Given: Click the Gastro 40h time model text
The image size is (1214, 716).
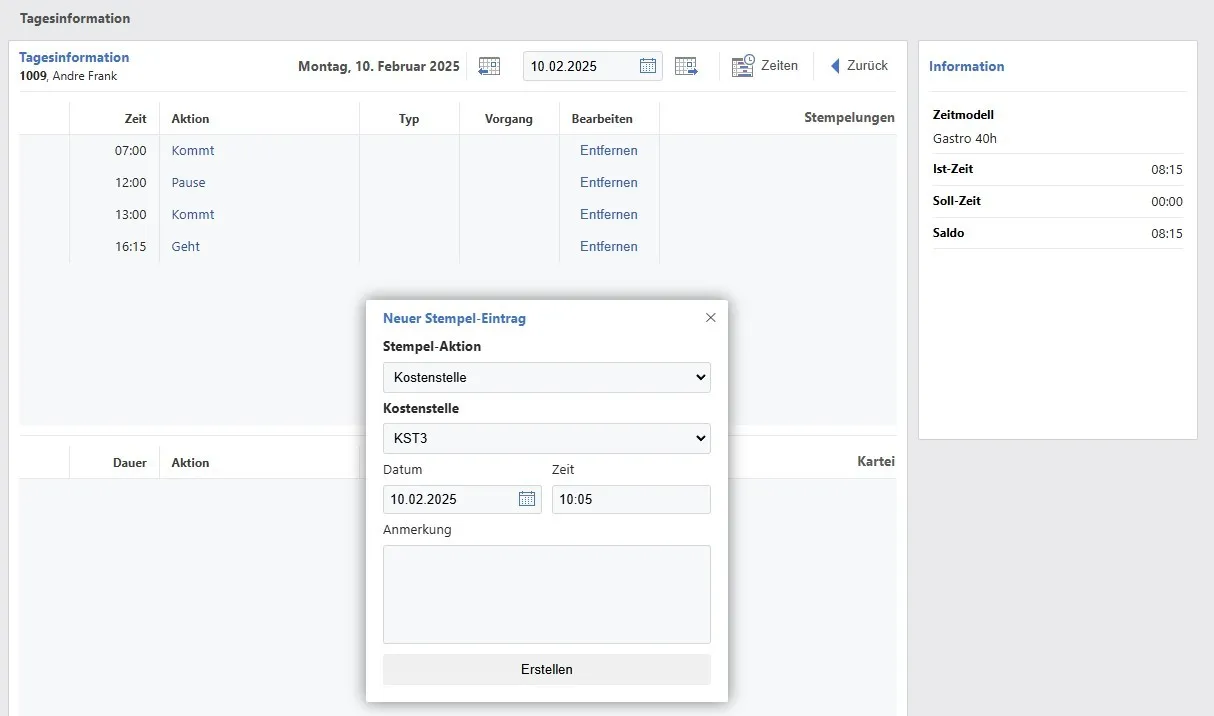Looking at the screenshot, I should tap(965, 139).
